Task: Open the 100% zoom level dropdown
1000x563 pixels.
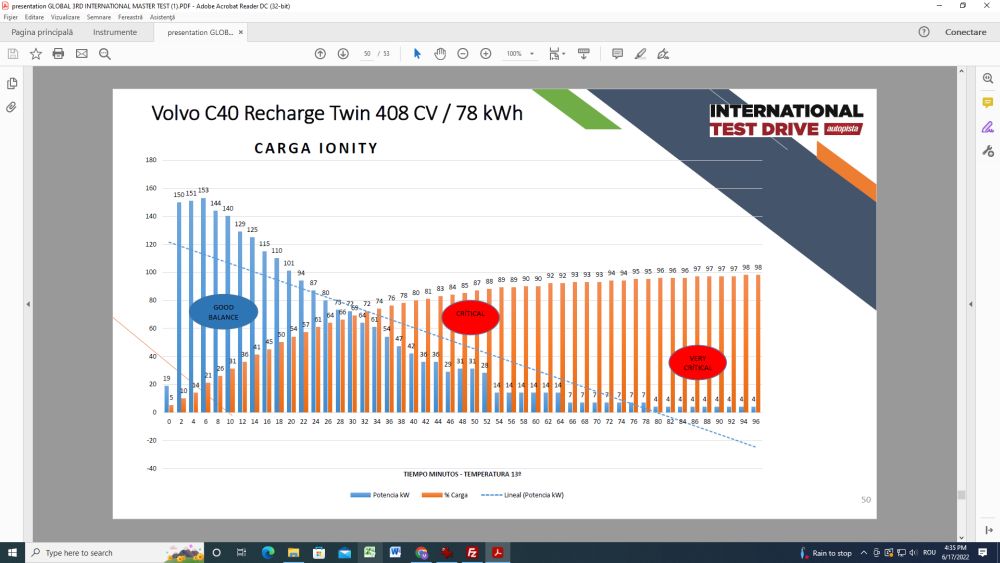Action: coord(520,54)
